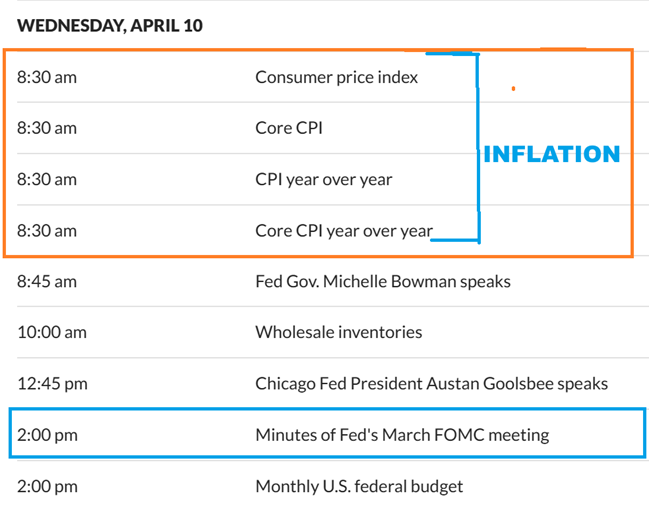Open the Monthly U.S. federal budget entry
The image size is (649, 510).
tap(359, 487)
